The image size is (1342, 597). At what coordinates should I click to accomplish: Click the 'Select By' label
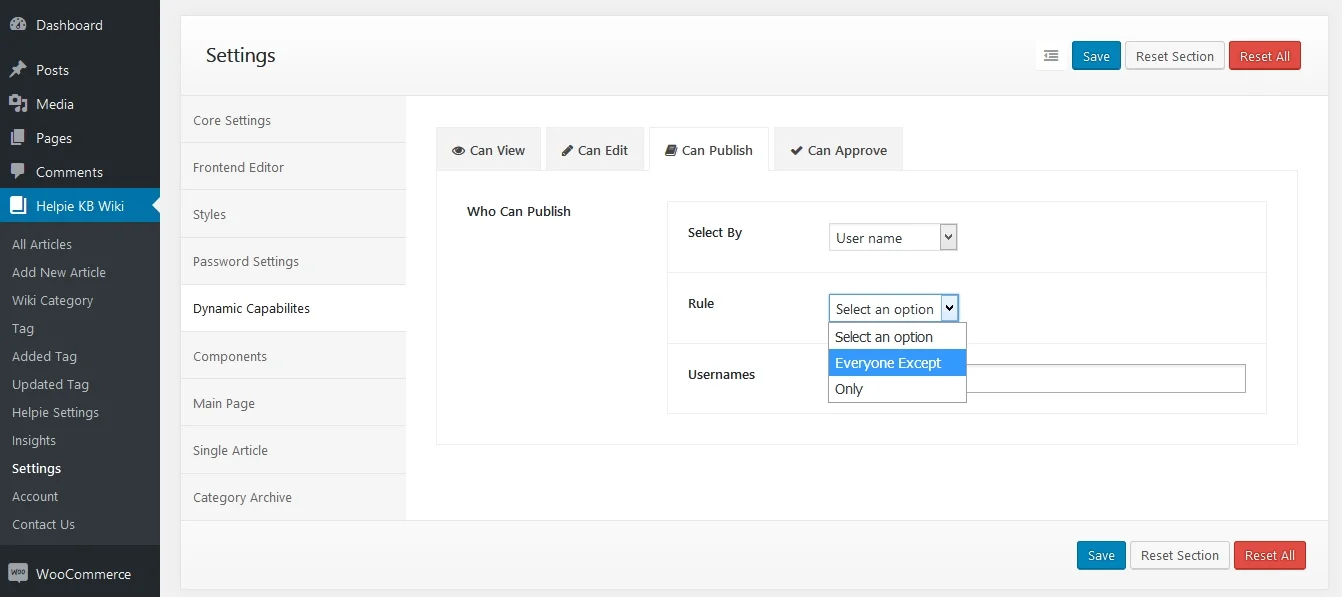[x=715, y=232]
